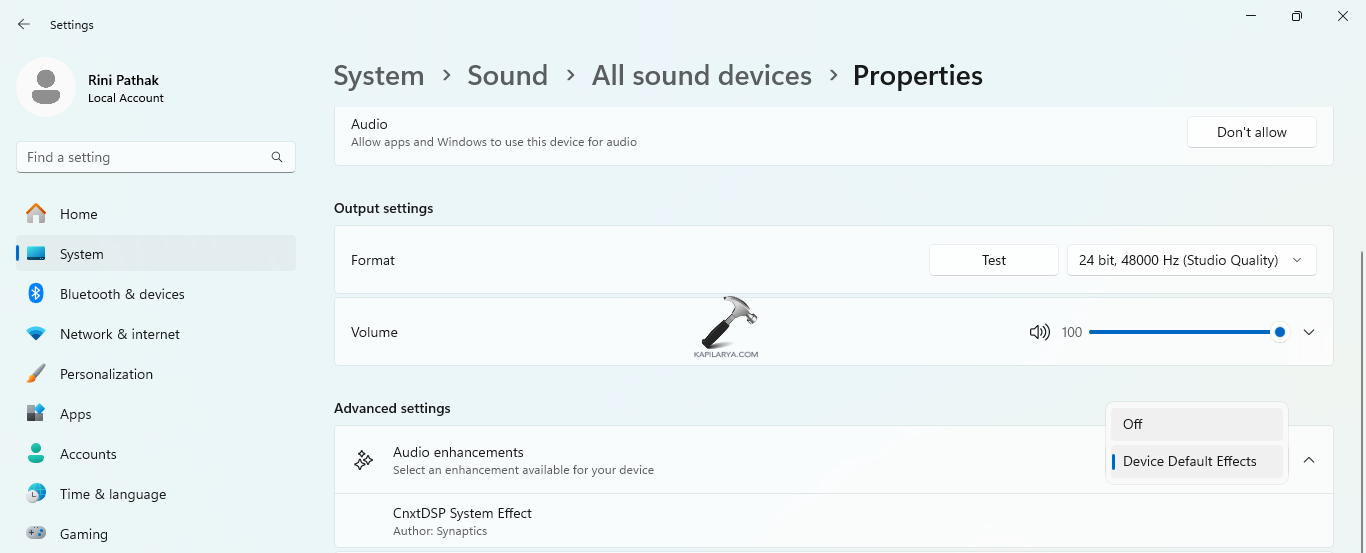This screenshot has height=553, width=1366.
Task: Collapse the Audio enhancements section
Action: pyautogui.click(x=1309, y=460)
